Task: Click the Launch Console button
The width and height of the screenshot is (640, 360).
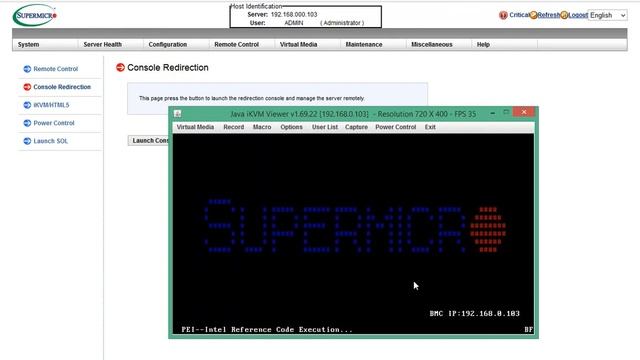Action: coord(149,140)
